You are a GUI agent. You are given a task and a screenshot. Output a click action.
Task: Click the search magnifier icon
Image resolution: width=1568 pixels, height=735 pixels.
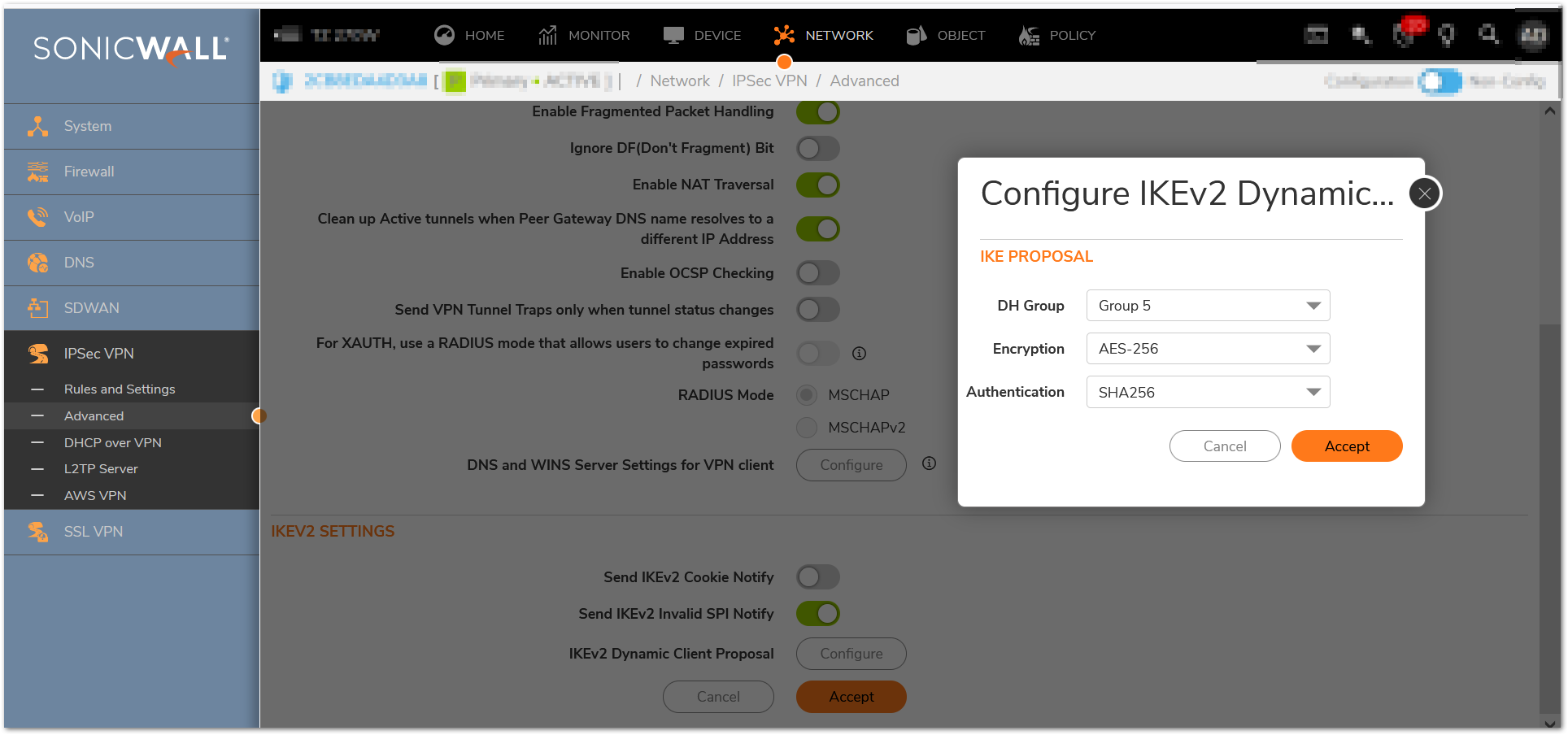(1488, 34)
